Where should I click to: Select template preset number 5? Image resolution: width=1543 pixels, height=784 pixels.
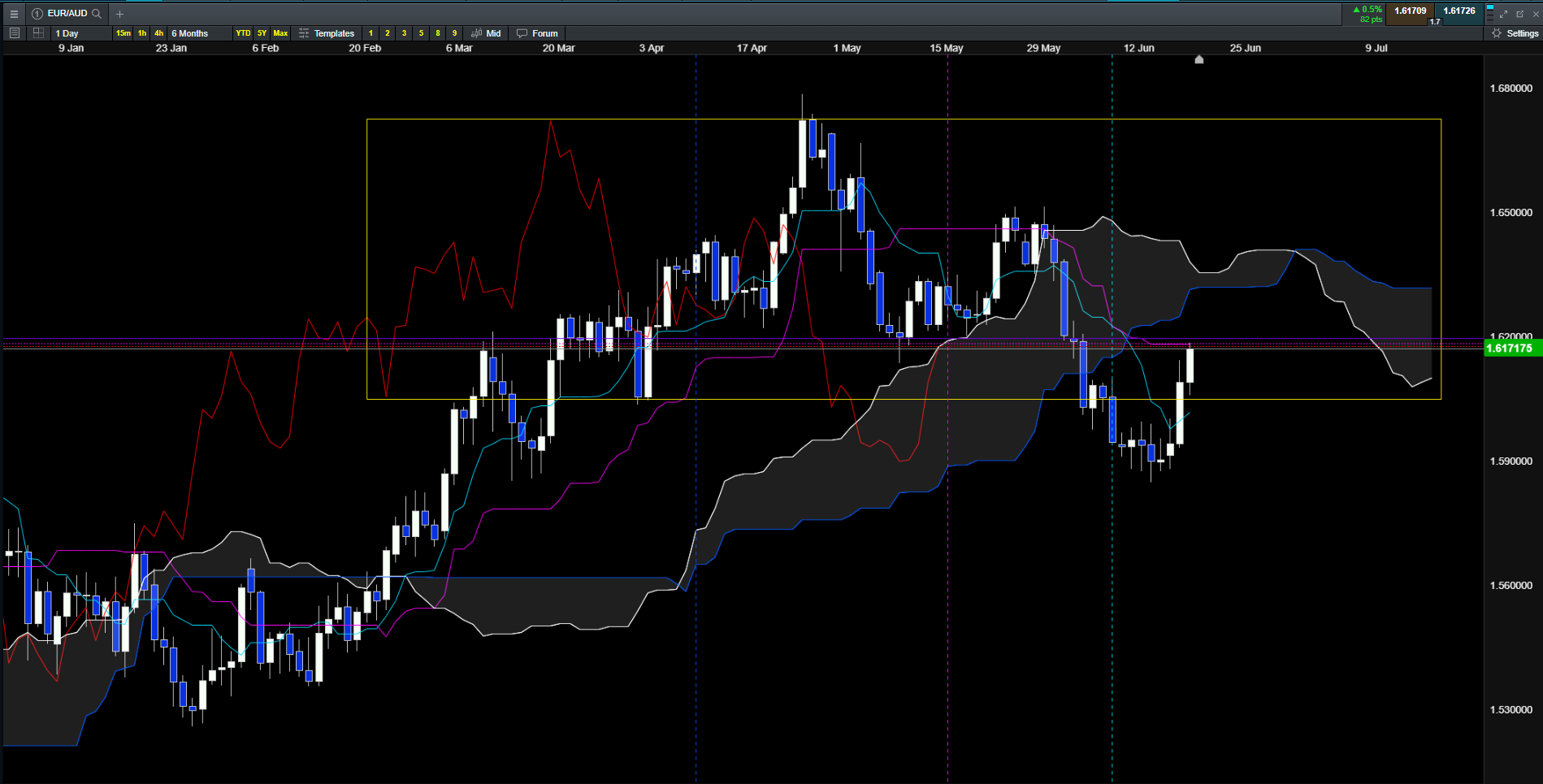[x=421, y=33]
